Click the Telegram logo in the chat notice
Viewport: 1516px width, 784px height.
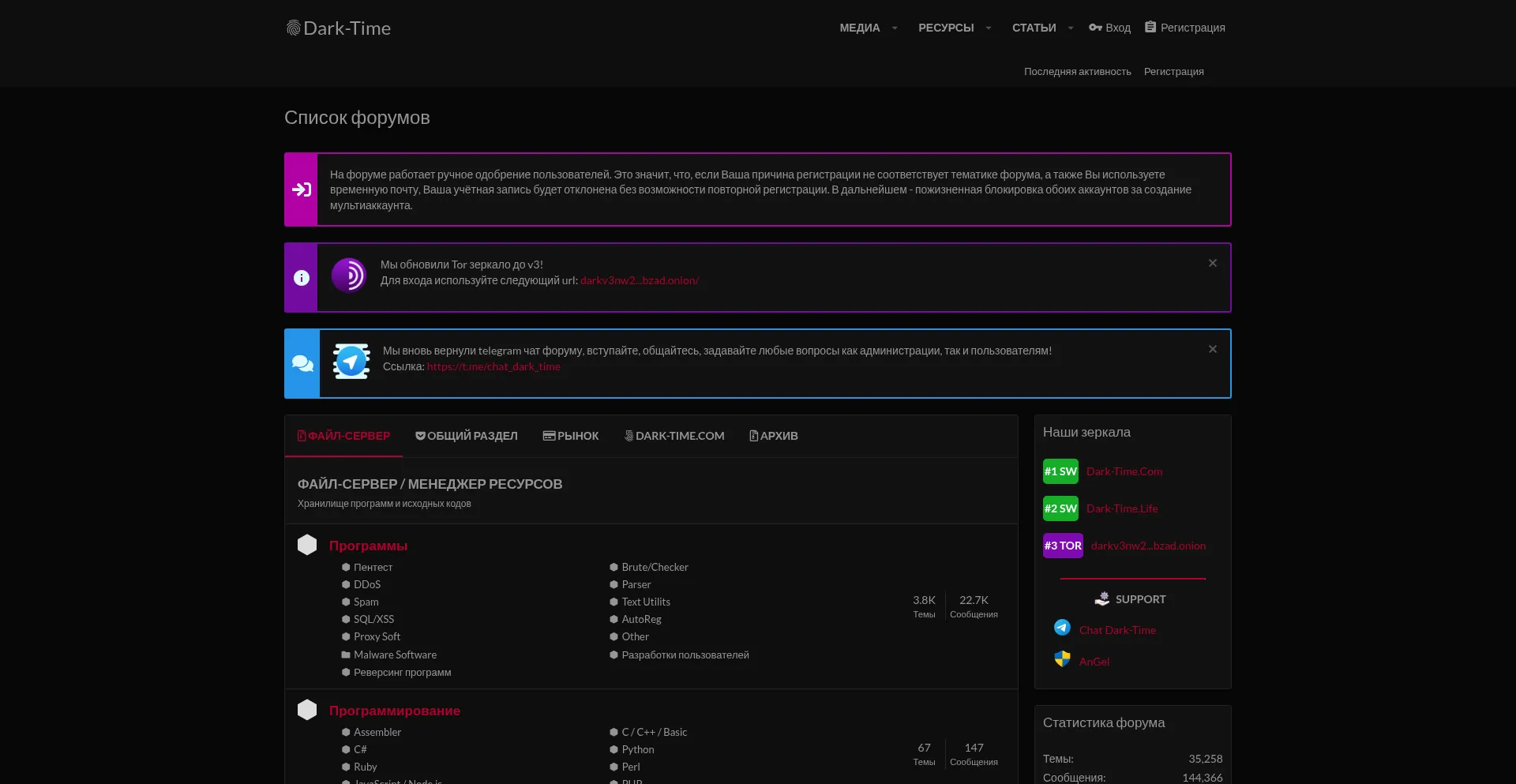351,362
